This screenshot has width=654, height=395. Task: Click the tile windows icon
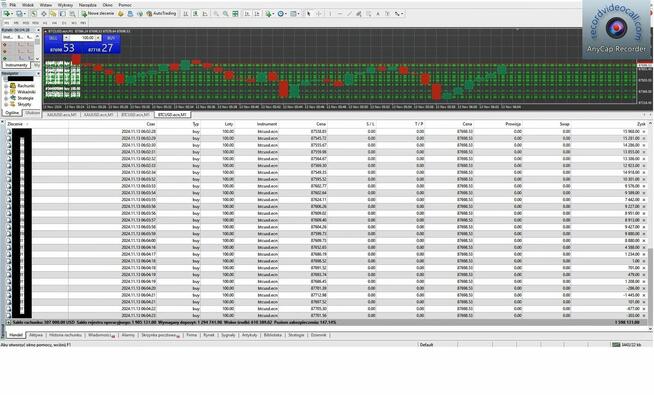point(235,14)
